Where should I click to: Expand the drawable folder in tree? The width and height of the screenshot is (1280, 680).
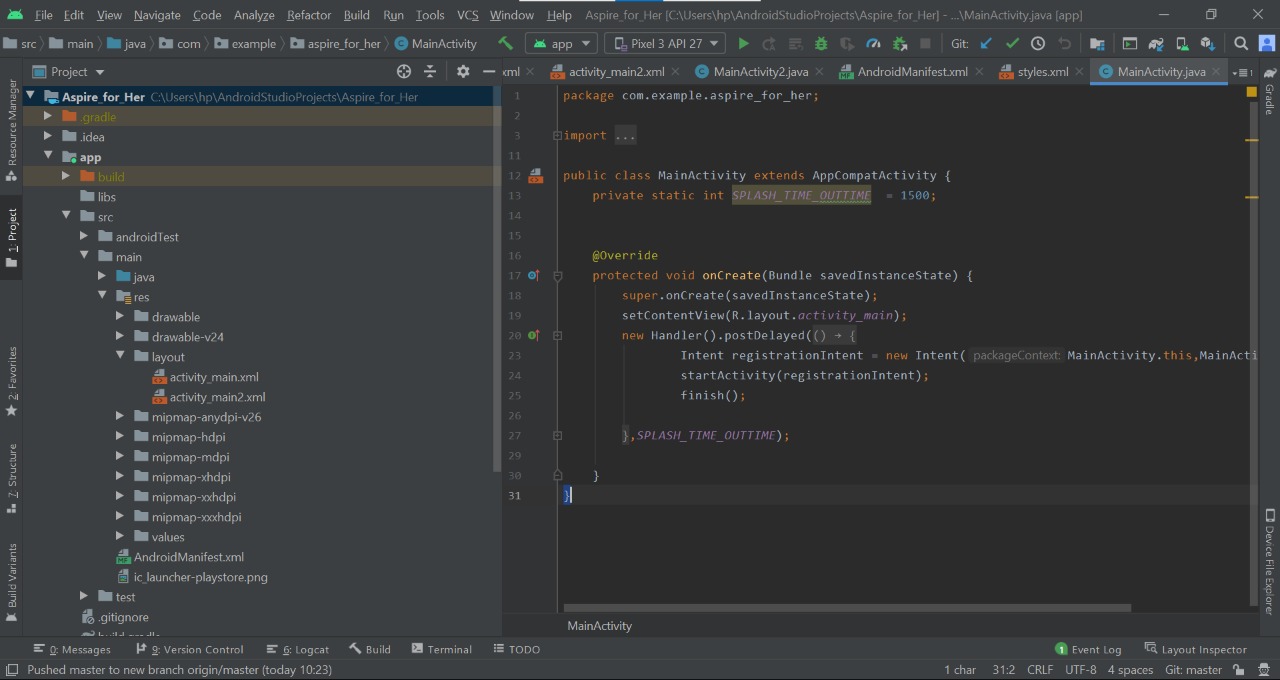coord(120,317)
